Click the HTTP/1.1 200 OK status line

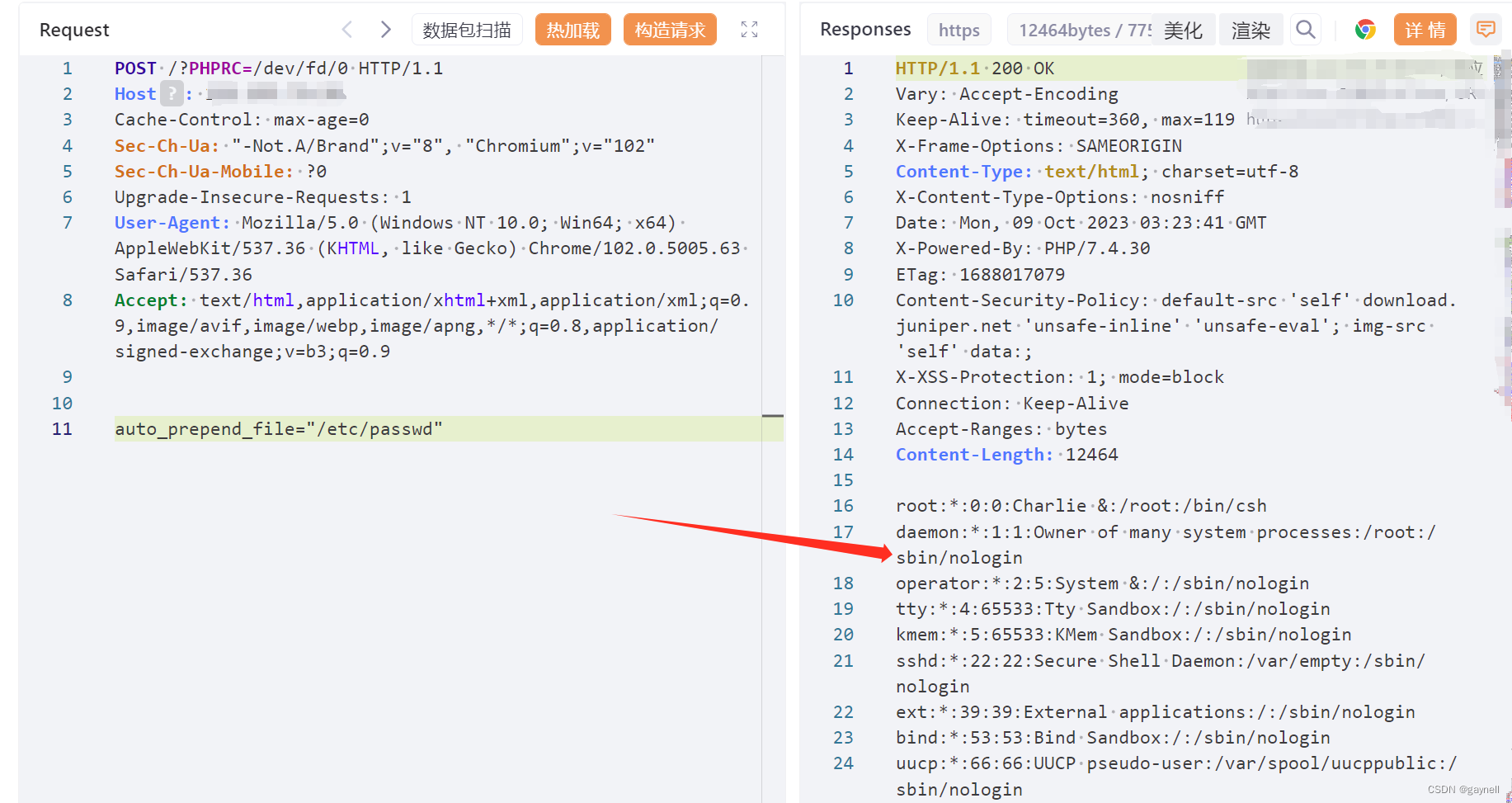tap(975, 68)
